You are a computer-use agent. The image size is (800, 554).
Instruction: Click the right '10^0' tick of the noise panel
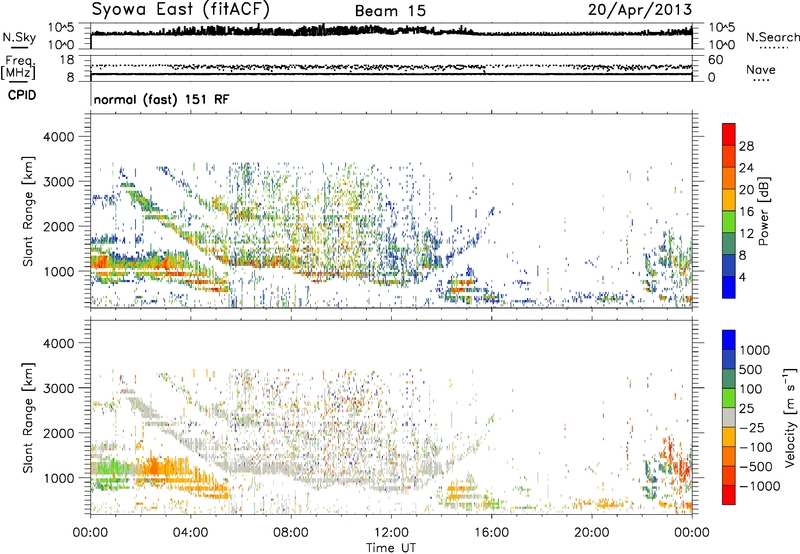[722, 45]
